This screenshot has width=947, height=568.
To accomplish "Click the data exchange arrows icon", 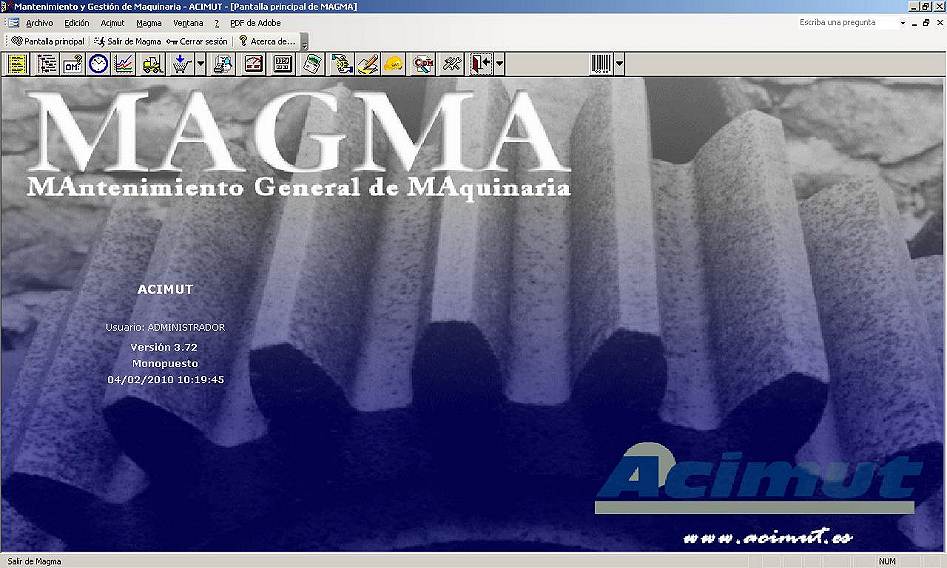I will 342,63.
